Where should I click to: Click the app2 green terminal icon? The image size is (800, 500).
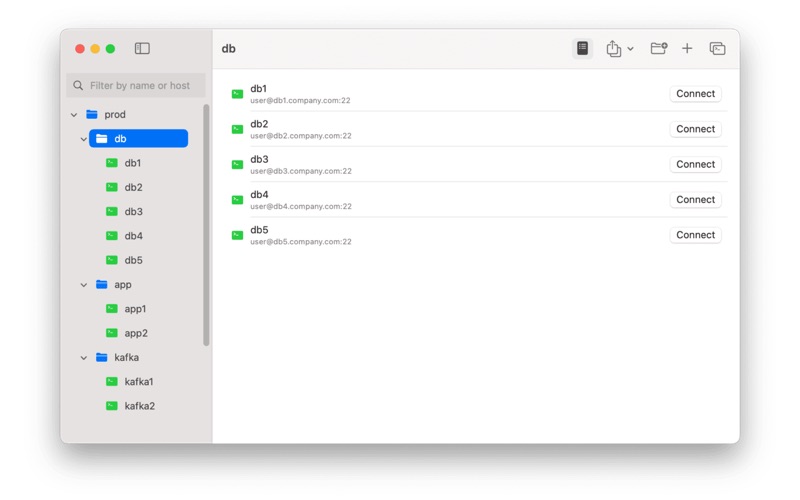pyautogui.click(x=112, y=333)
